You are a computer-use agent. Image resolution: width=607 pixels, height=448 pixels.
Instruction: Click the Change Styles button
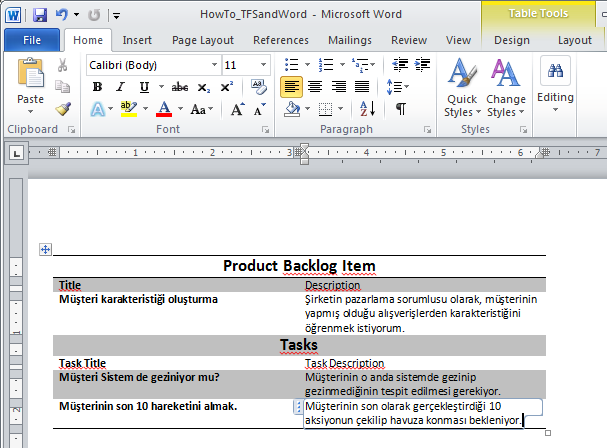(x=506, y=89)
